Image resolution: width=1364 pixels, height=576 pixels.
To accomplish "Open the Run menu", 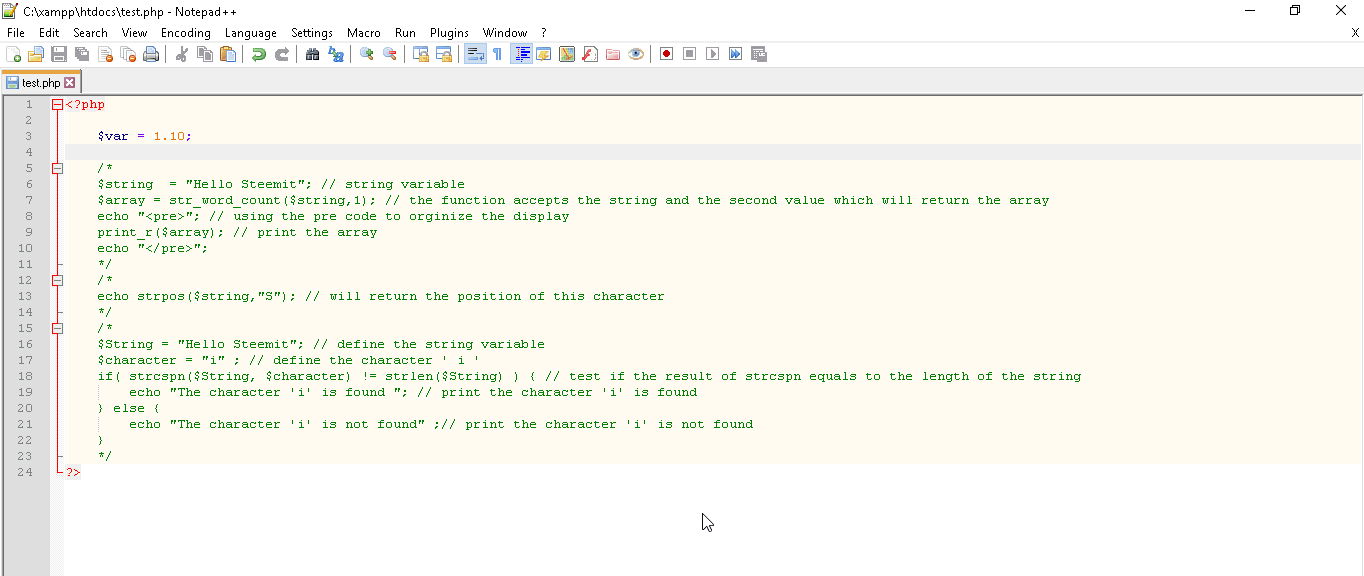I will [x=405, y=33].
